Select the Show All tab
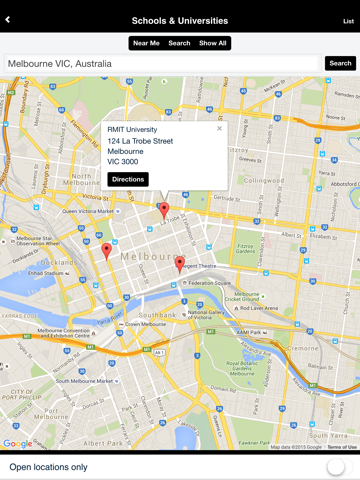The width and height of the screenshot is (360, 480). [213, 43]
